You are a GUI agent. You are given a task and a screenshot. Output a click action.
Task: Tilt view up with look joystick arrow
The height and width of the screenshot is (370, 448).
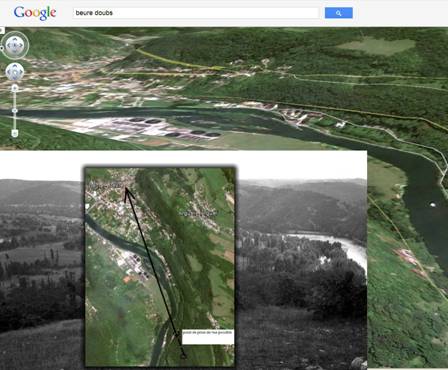tap(15, 39)
